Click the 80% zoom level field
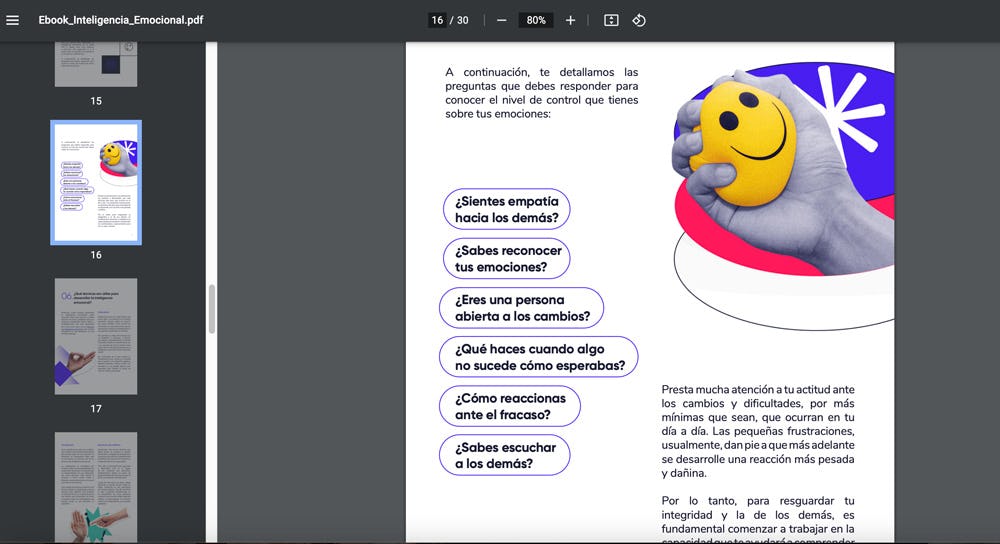This screenshot has width=1000, height=544. click(x=536, y=20)
